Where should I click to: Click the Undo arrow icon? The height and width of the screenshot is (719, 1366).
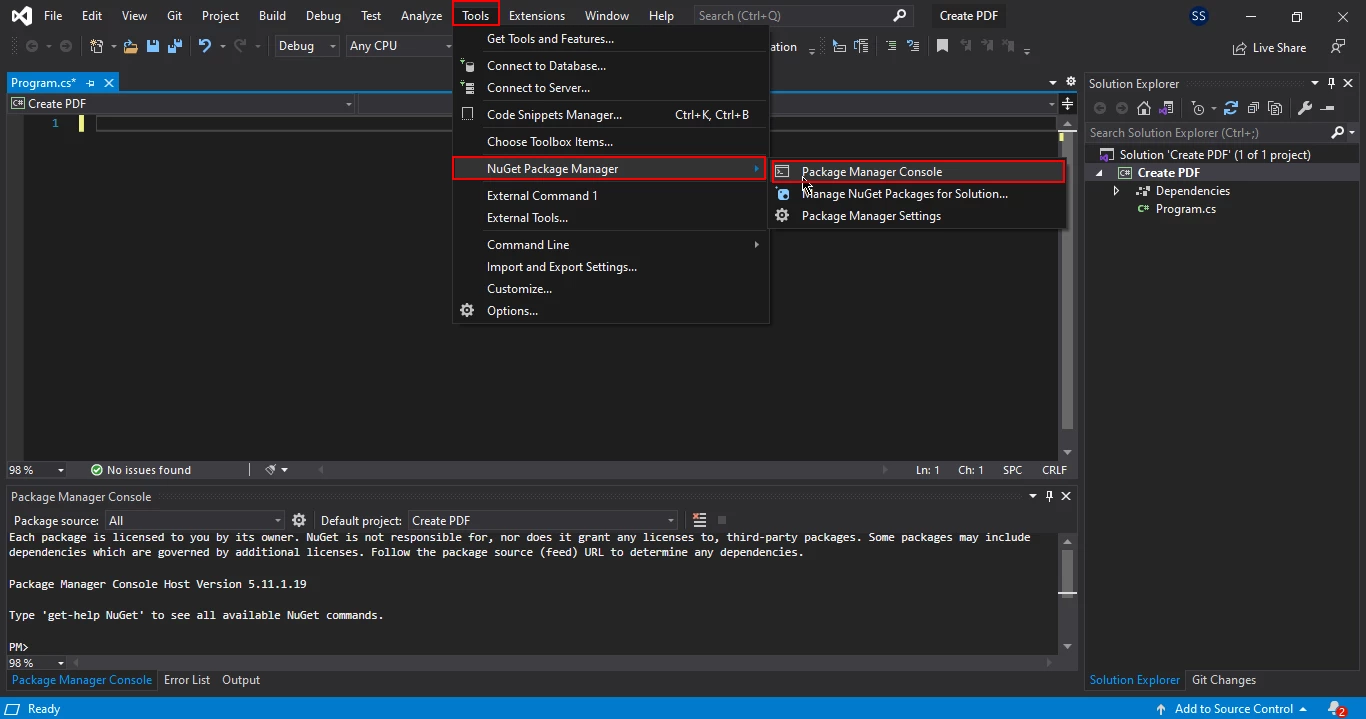tap(205, 46)
